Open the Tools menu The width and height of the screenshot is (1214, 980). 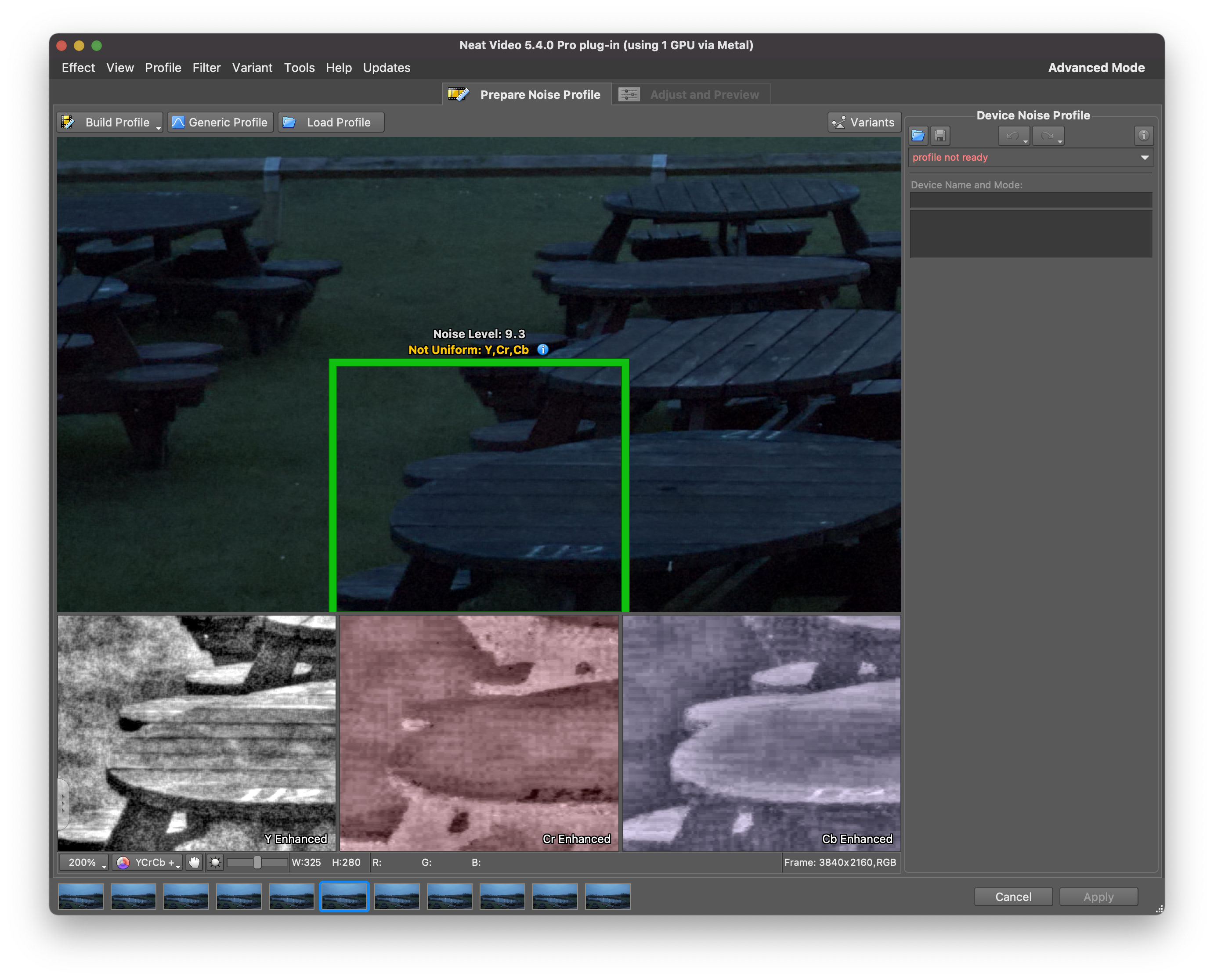coord(299,68)
